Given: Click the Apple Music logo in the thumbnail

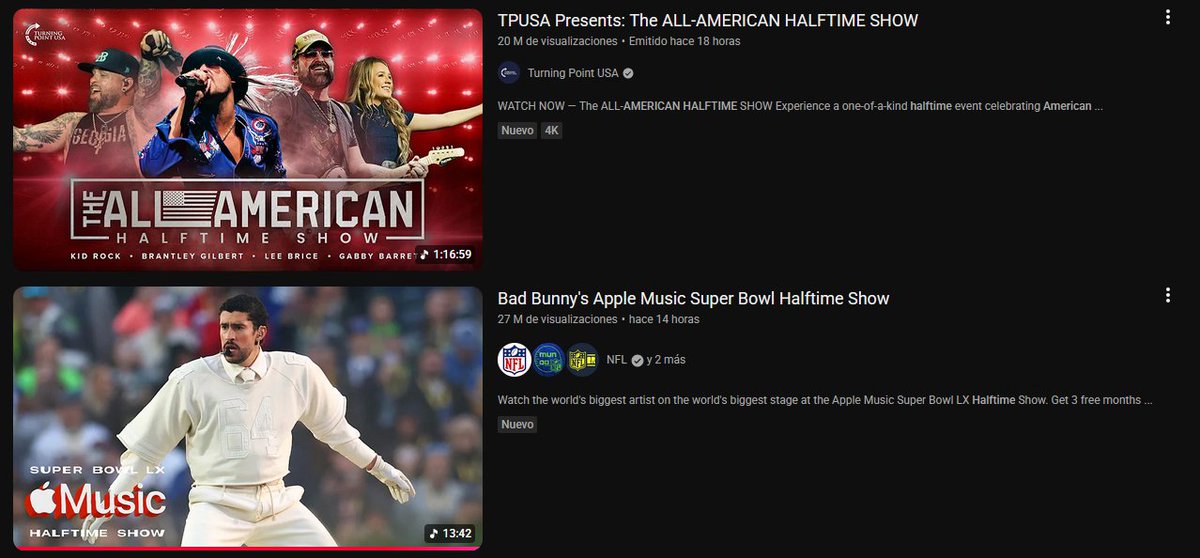Looking at the screenshot, I should click(x=96, y=500).
